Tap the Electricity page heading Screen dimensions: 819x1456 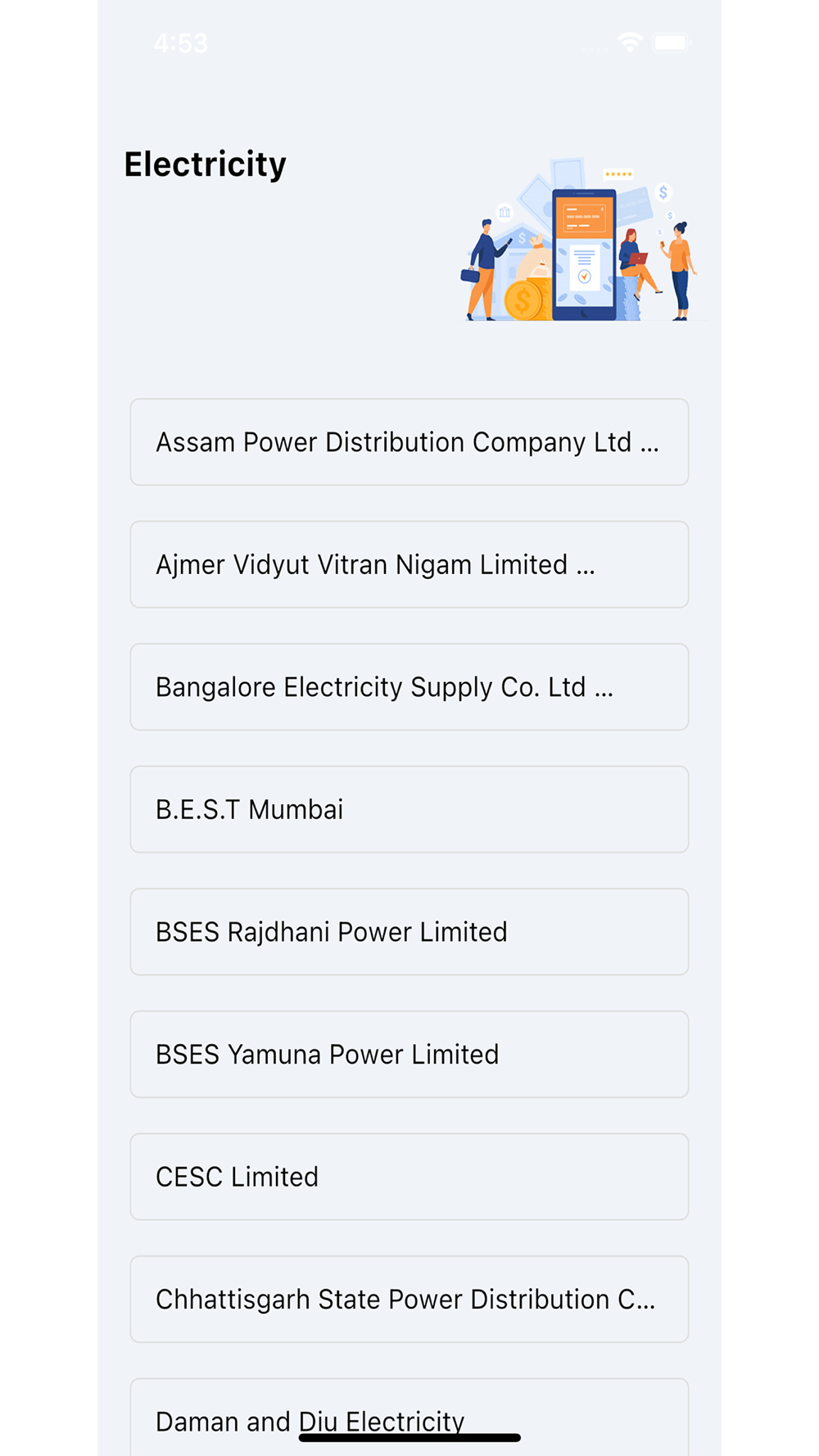206,165
